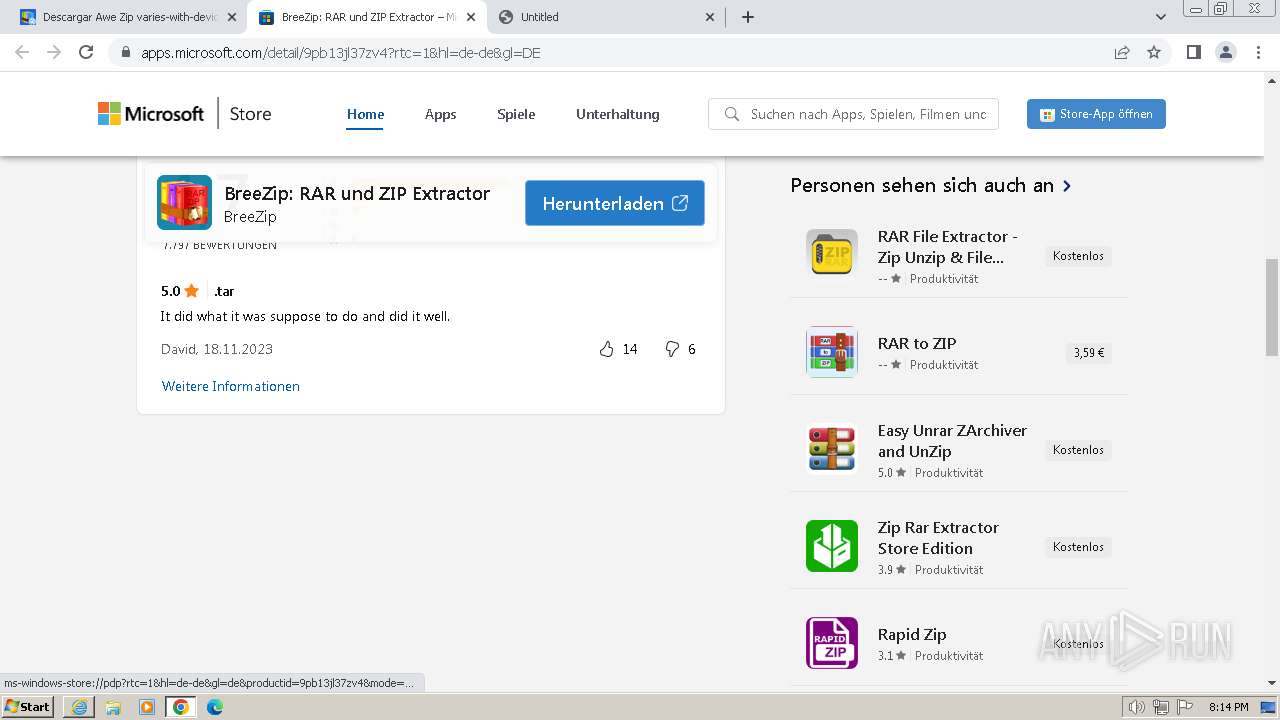Open the media player icon in the taskbar
The height and width of the screenshot is (720, 1280).
(x=147, y=707)
